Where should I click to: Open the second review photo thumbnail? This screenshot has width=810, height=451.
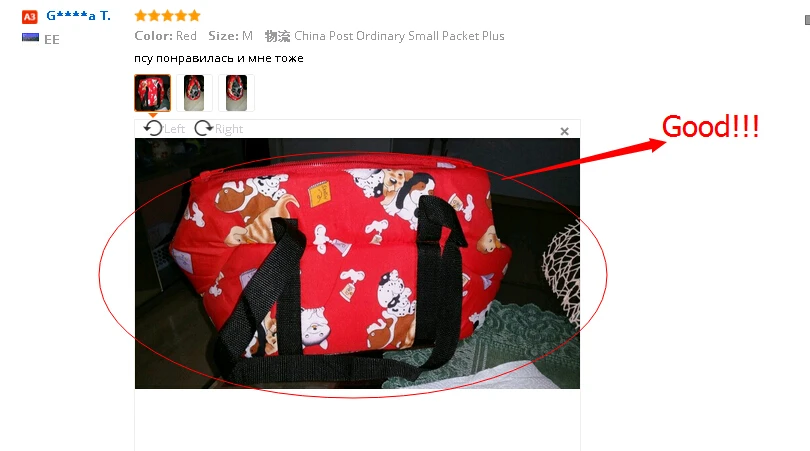194,93
